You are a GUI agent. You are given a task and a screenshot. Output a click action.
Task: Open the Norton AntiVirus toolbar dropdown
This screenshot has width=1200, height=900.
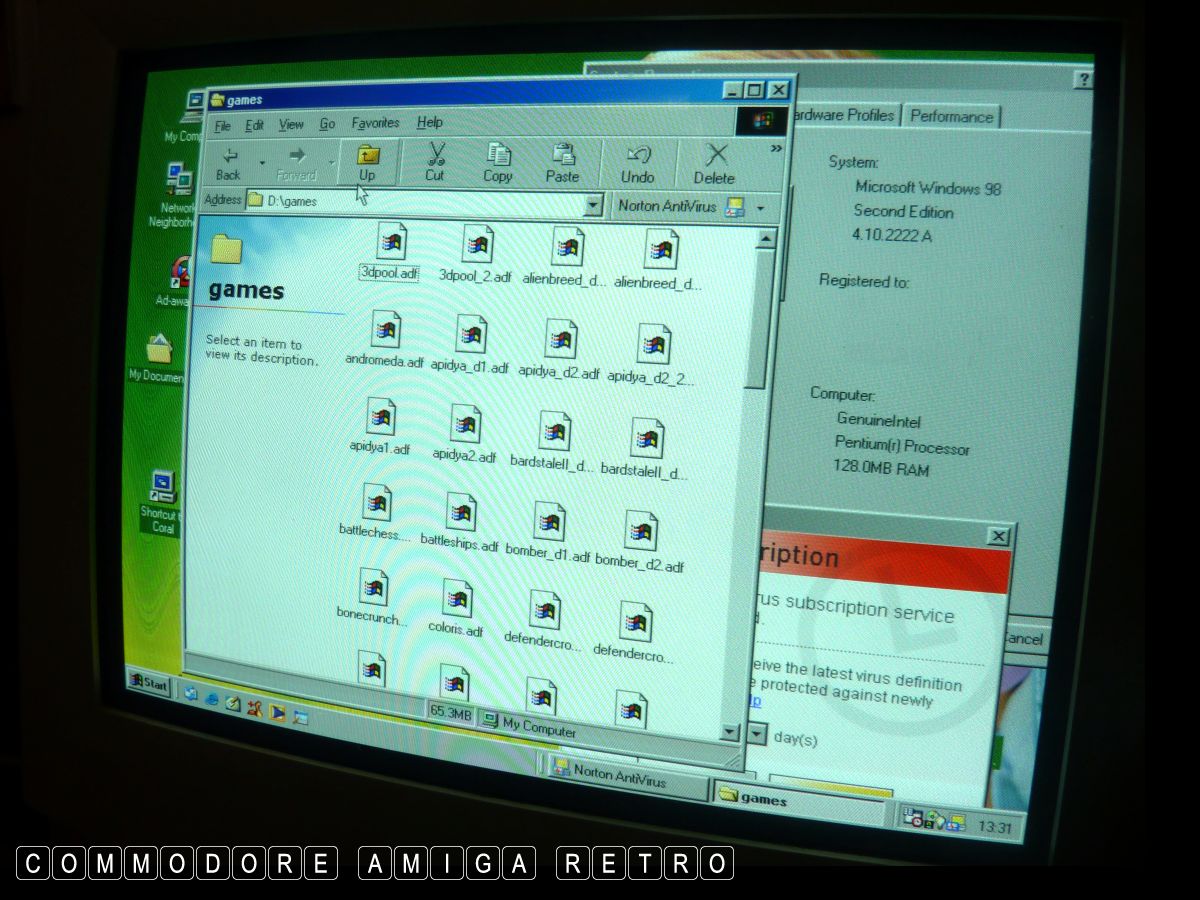click(761, 208)
